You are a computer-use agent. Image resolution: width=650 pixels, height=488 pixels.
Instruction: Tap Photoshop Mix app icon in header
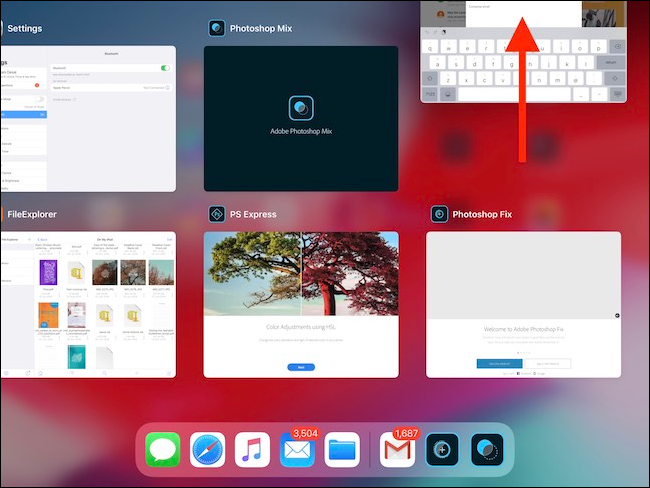[x=217, y=28]
